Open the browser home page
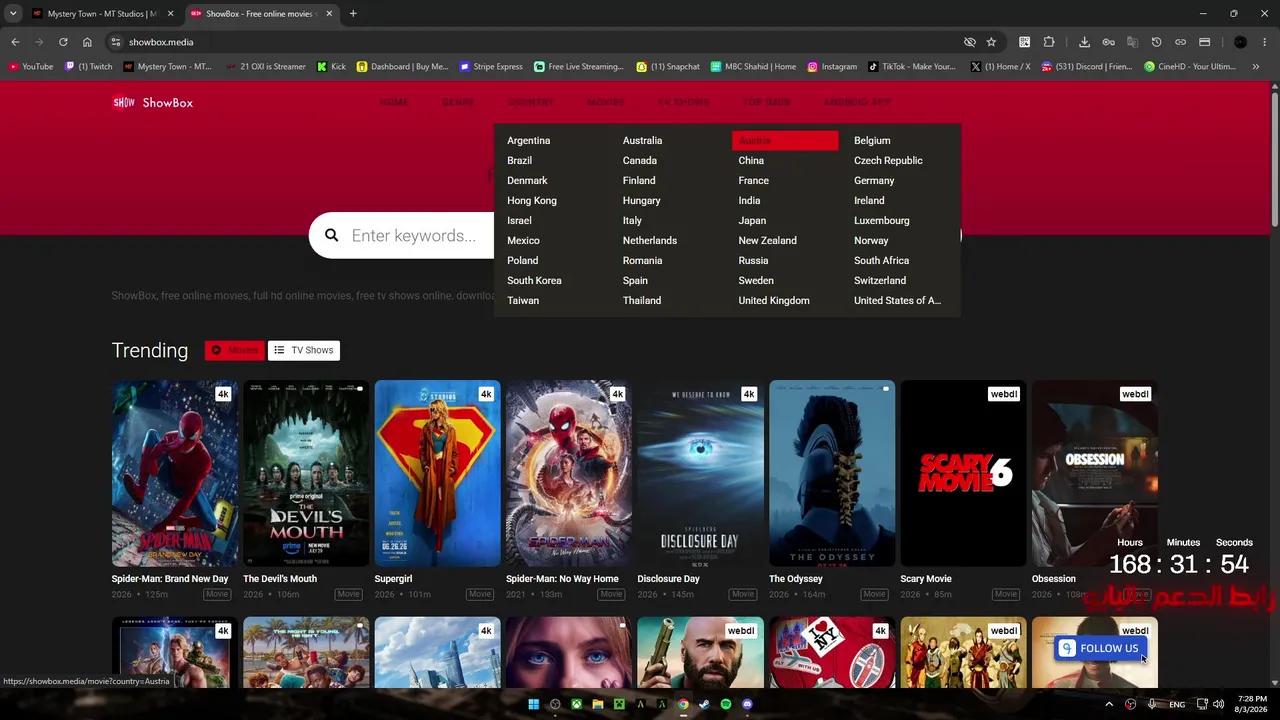The image size is (1280, 720). click(87, 42)
